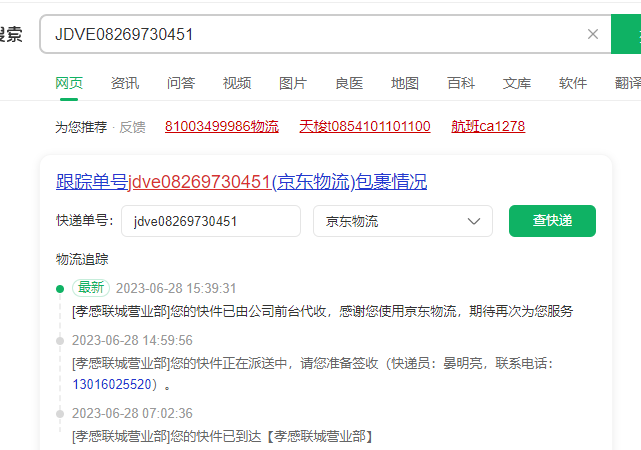Viewport: 641px width, 450px height.
Task: Open the 资讯 tab
Action: (x=125, y=83)
